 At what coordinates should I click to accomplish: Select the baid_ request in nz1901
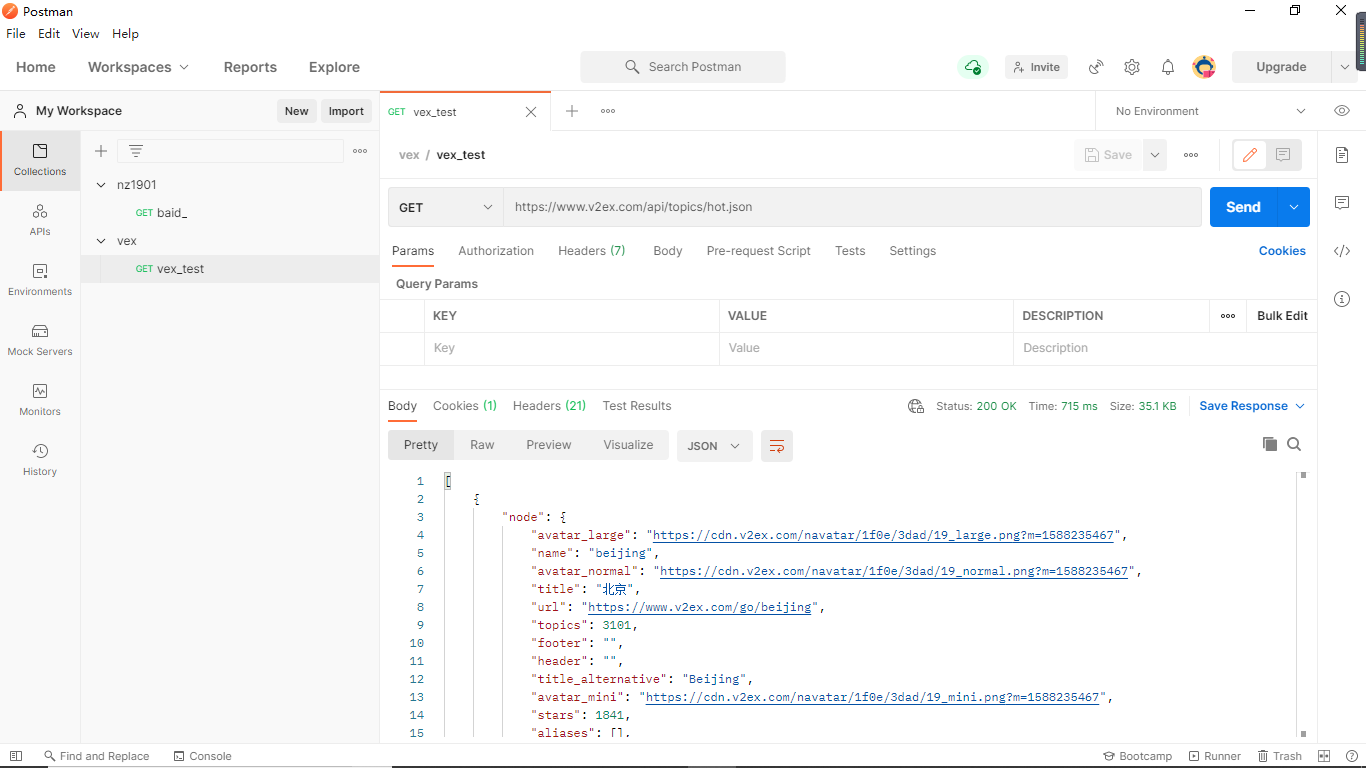click(230, 213)
